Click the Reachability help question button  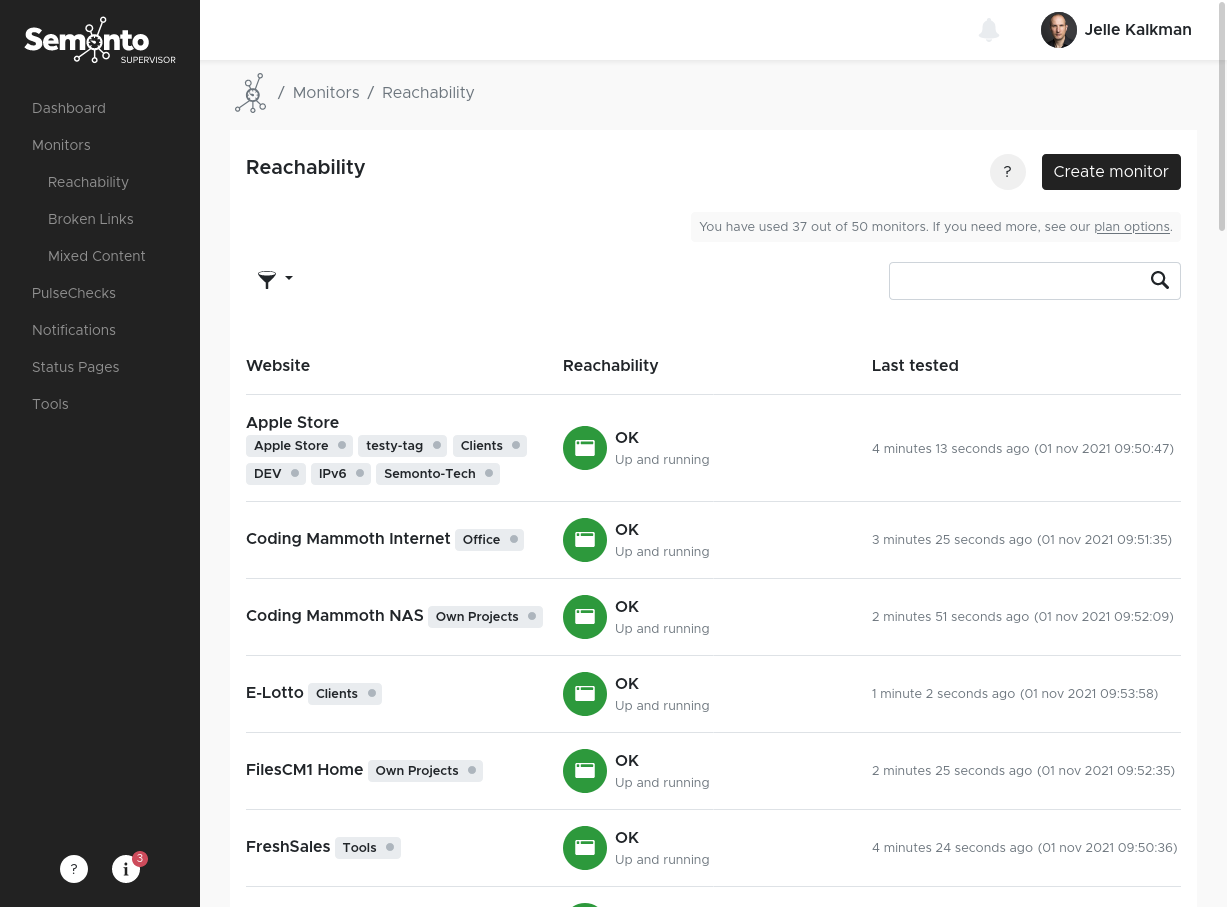click(x=1008, y=172)
